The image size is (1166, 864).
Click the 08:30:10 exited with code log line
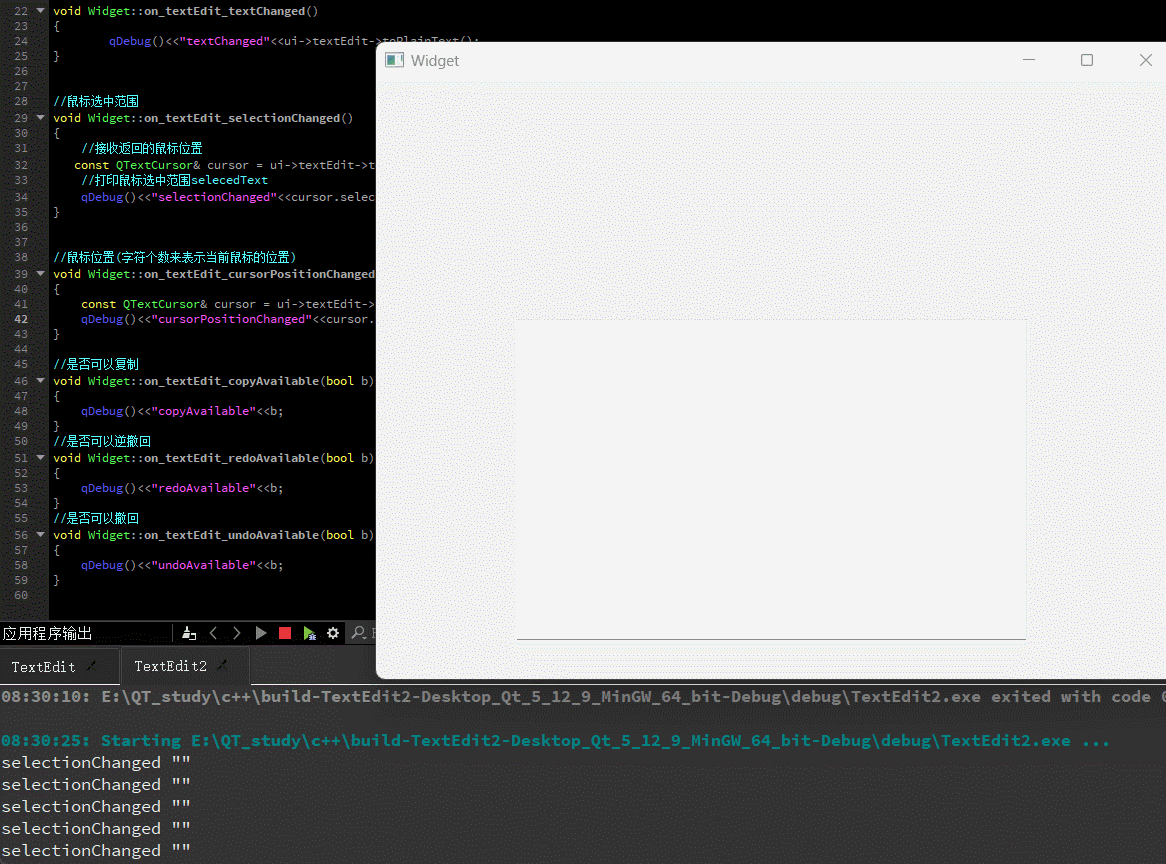coord(583,697)
